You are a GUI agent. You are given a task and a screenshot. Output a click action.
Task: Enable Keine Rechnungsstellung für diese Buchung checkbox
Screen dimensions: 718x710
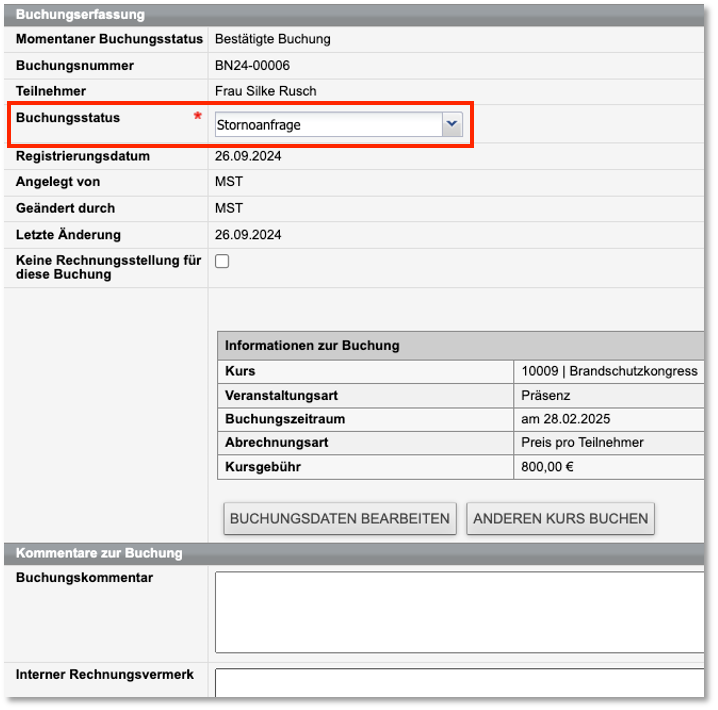(222, 261)
